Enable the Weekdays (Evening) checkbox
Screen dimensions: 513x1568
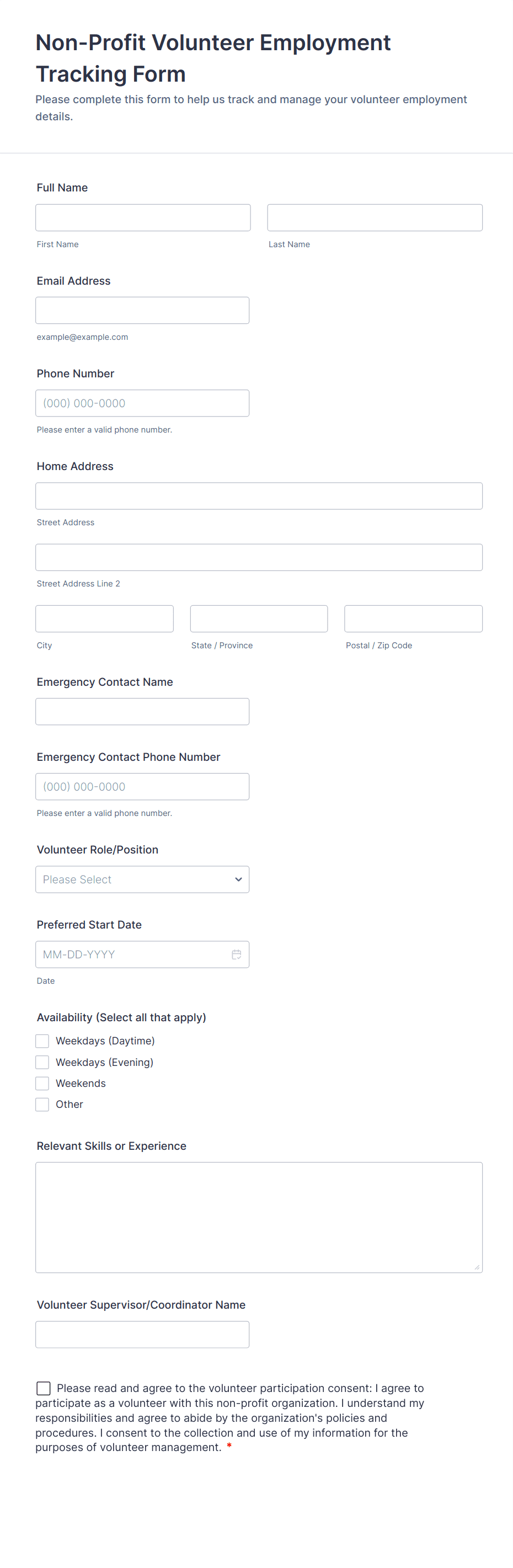coord(42,1062)
